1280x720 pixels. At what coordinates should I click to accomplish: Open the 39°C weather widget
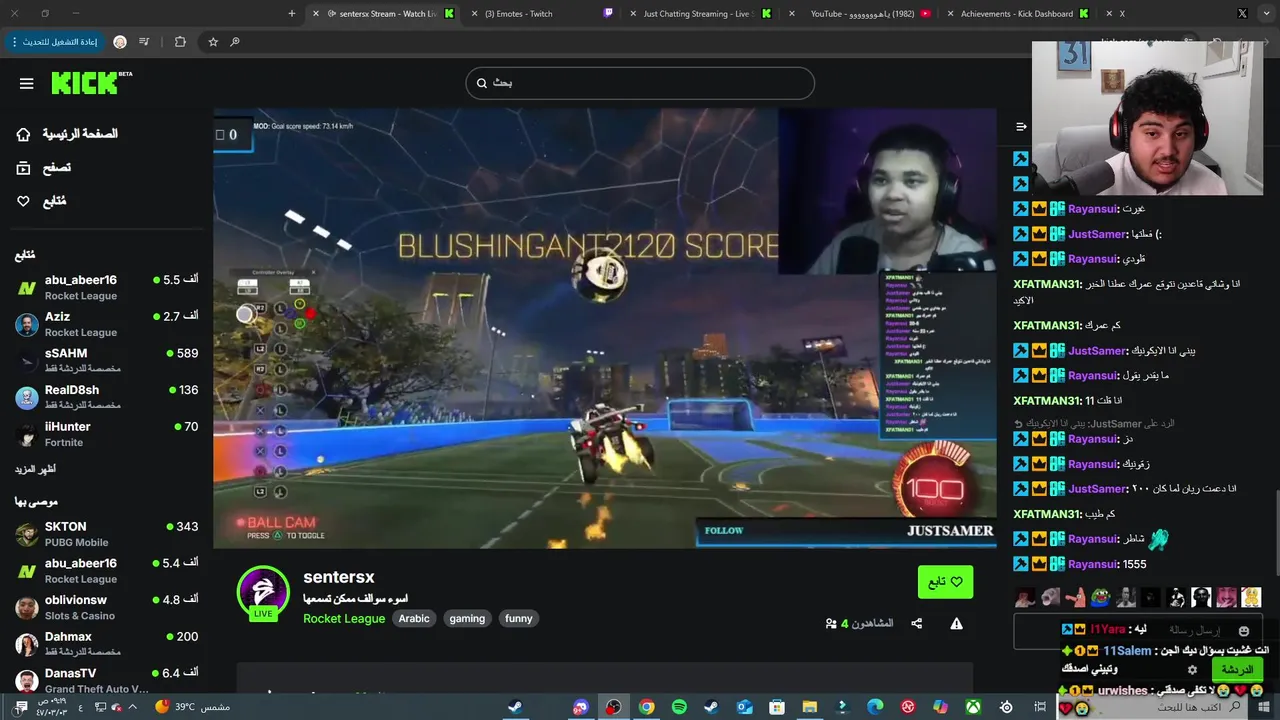[x=192, y=707]
